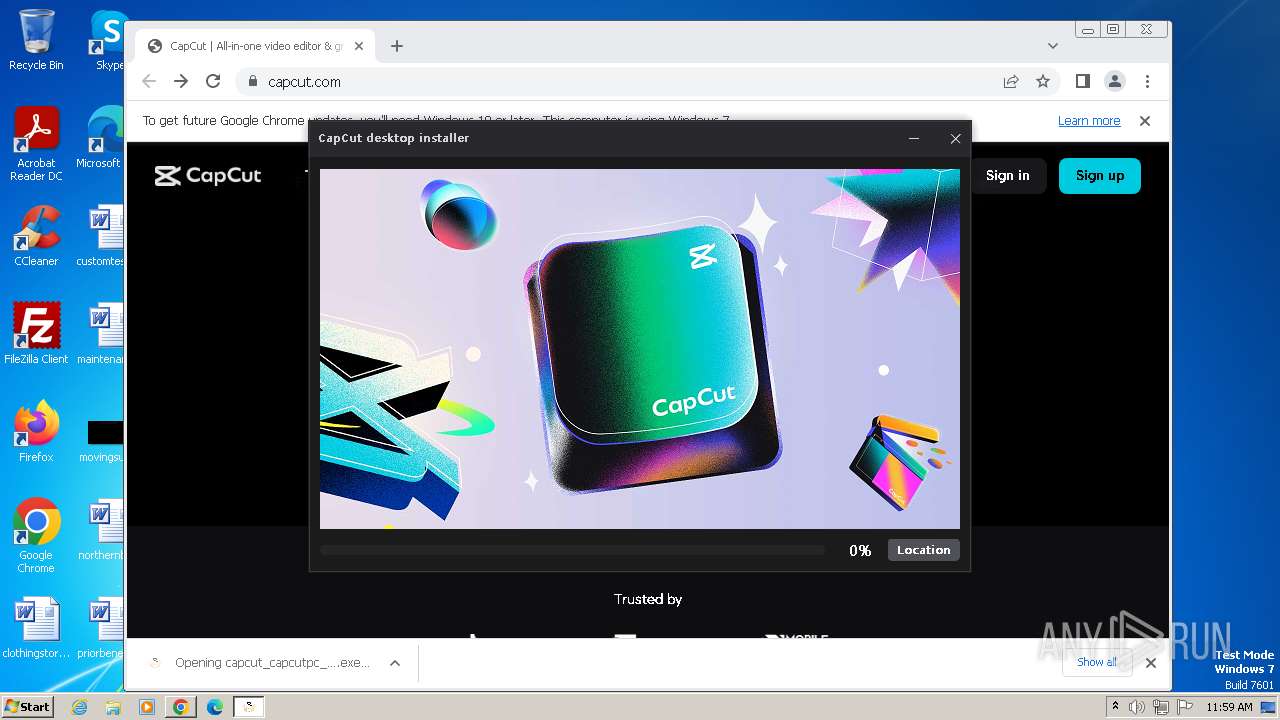Screen dimensions: 1280x720
Task: Select the CapCut All-in-one video editor tab
Action: 255,46
